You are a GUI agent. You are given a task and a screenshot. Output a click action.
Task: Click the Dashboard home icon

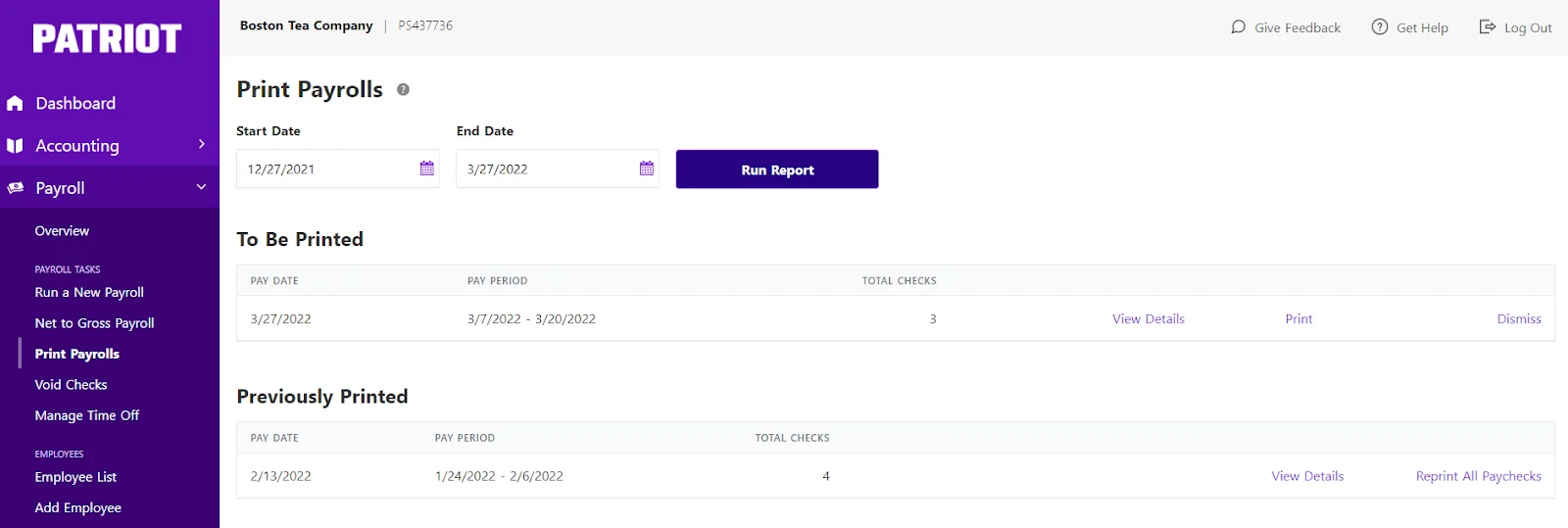(15, 103)
